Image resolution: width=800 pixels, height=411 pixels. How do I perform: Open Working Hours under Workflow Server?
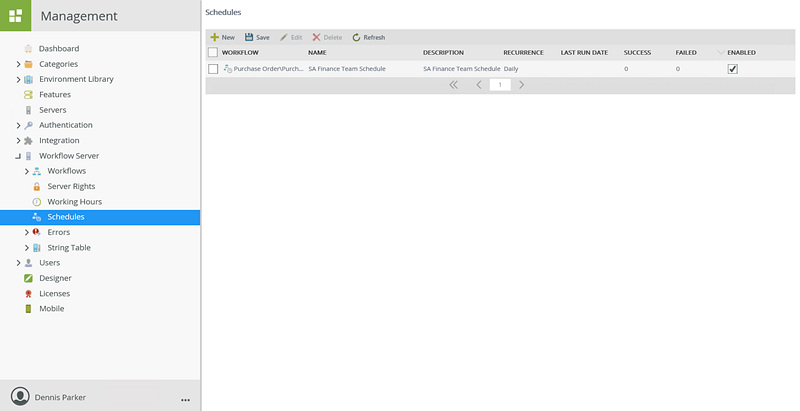tap(74, 201)
